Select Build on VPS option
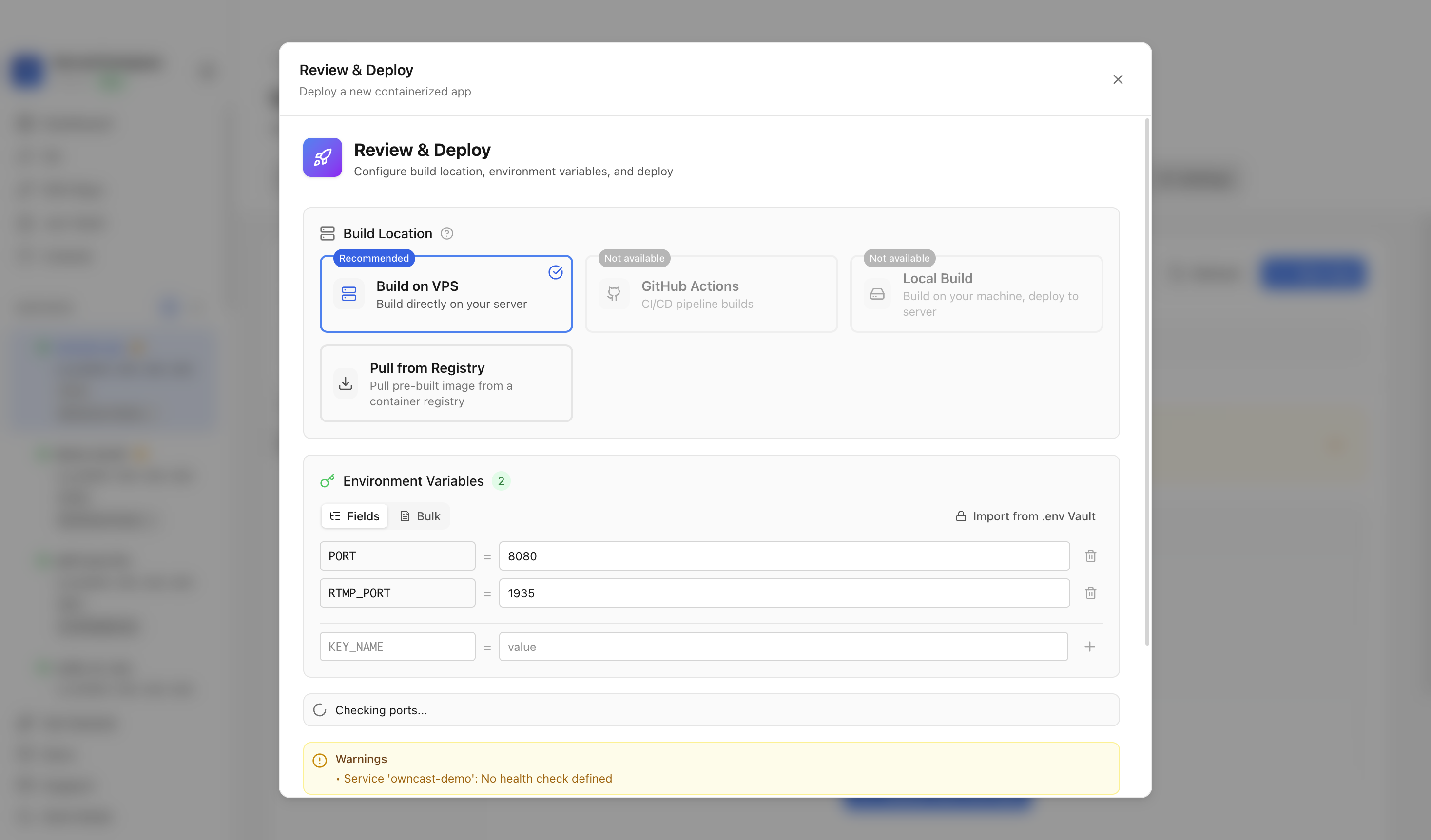 [x=446, y=293]
